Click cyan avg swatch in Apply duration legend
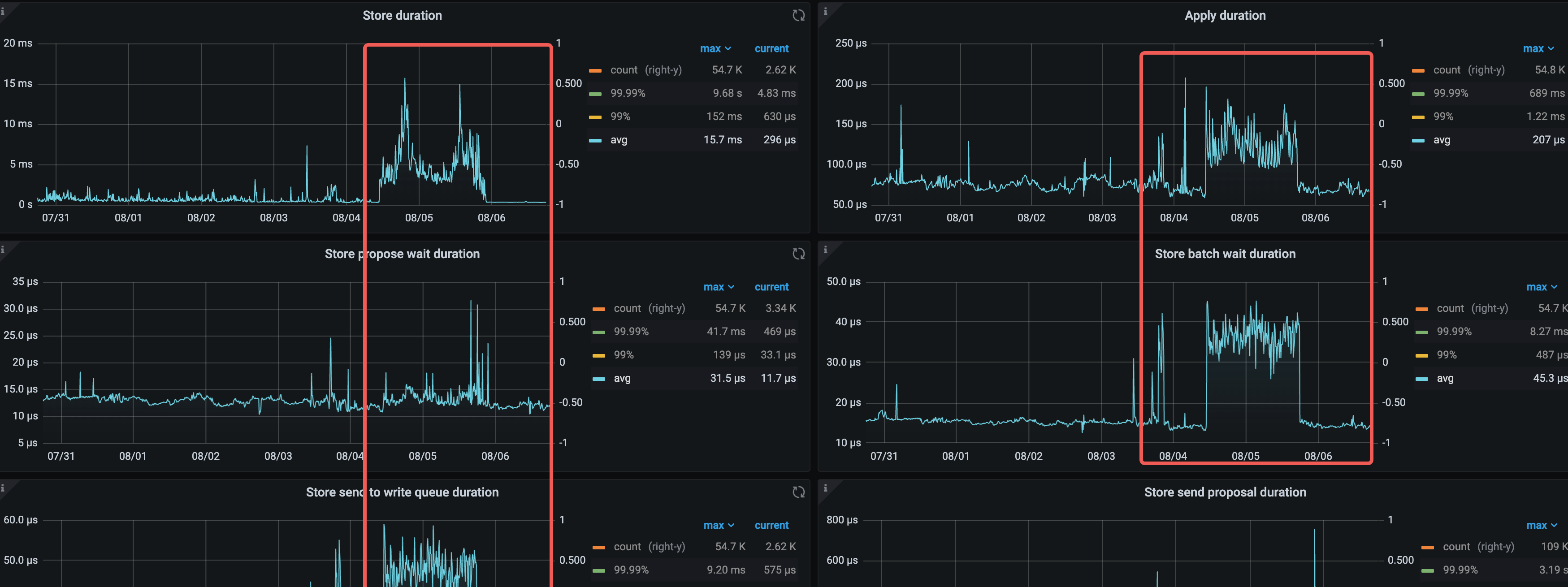 click(x=1418, y=141)
